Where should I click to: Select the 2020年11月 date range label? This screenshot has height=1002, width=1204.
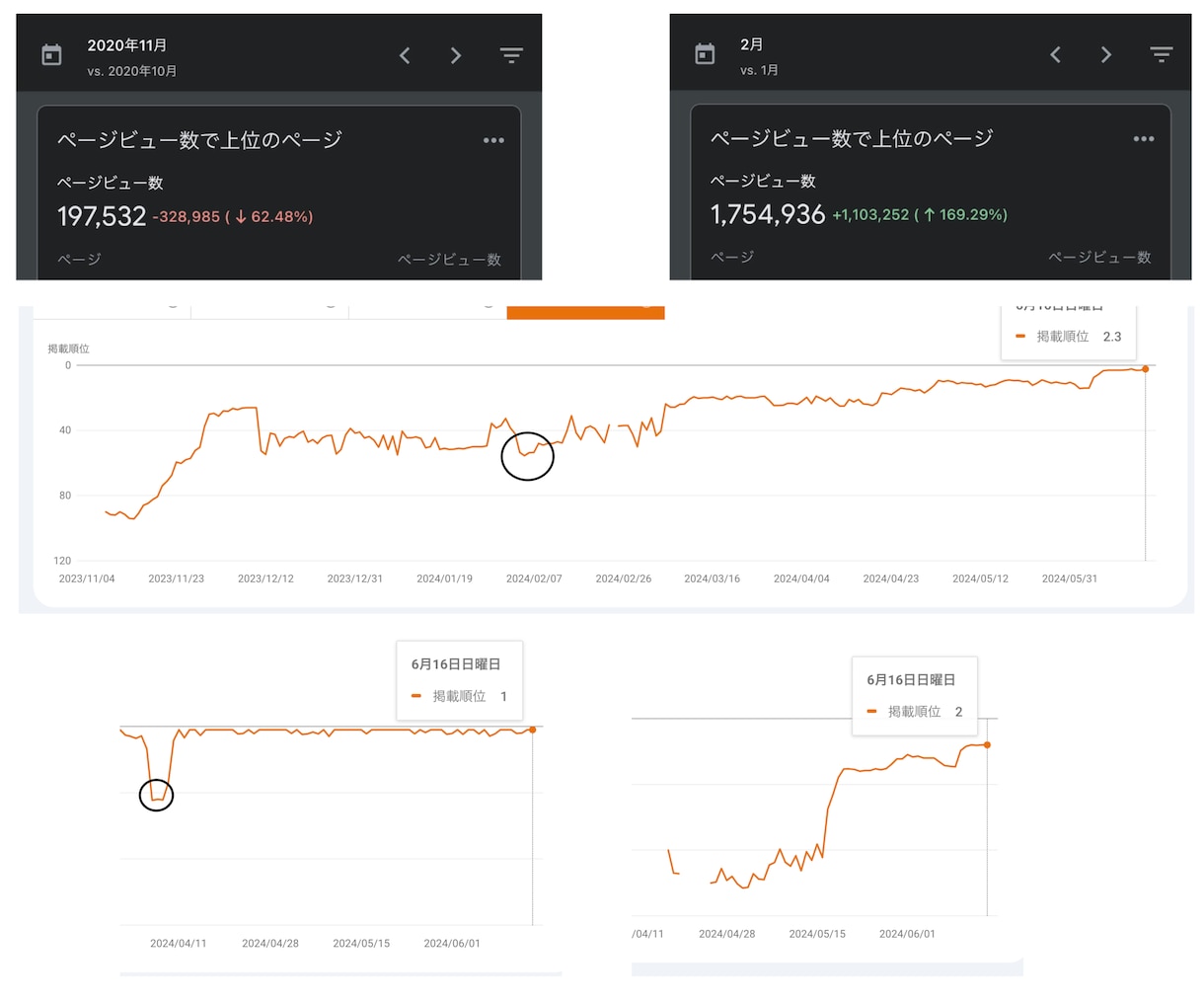coord(127,45)
